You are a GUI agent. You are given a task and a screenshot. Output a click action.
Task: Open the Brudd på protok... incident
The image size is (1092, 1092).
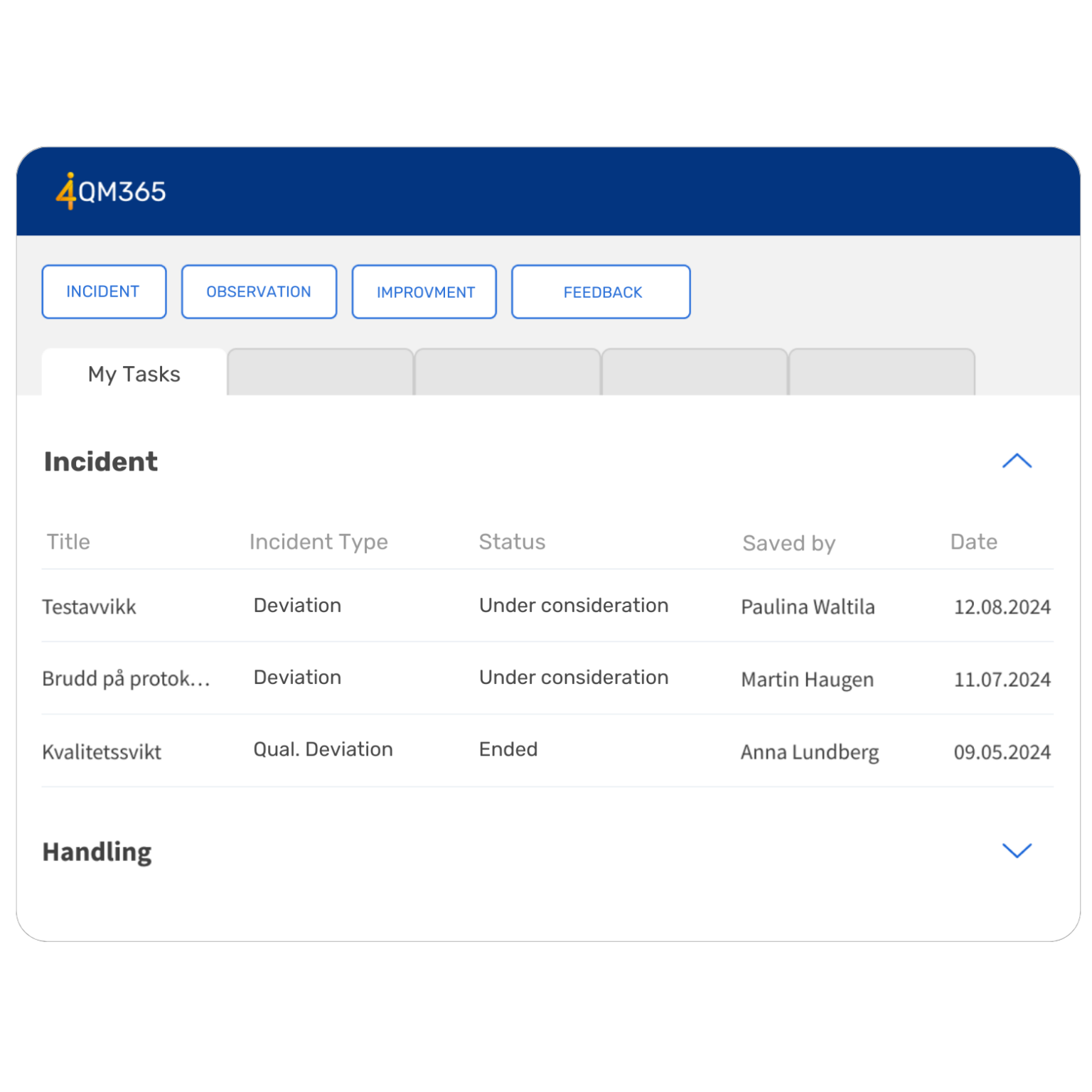pyautogui.click(x=126, y=678)
